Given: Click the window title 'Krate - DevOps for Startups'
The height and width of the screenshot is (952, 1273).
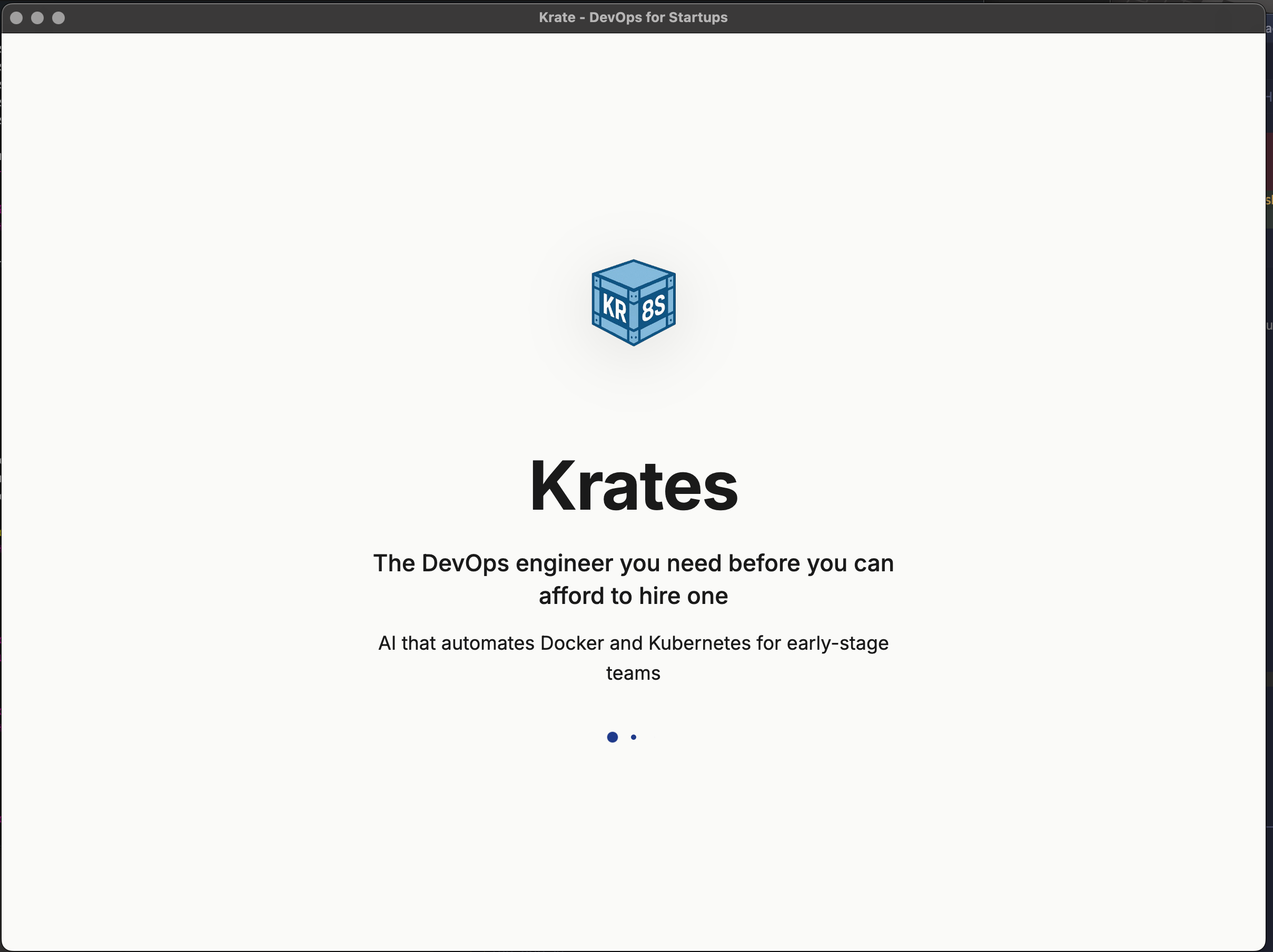Looking at the screenshot, I should click(x=633, y=17).
